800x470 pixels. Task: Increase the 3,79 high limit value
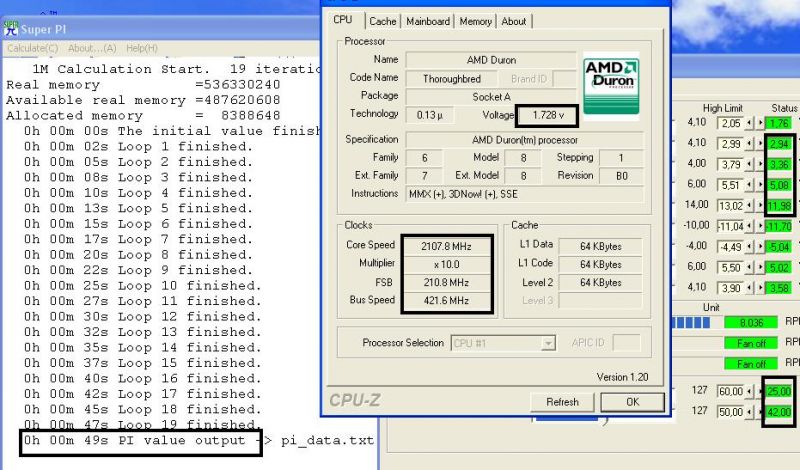760,164
